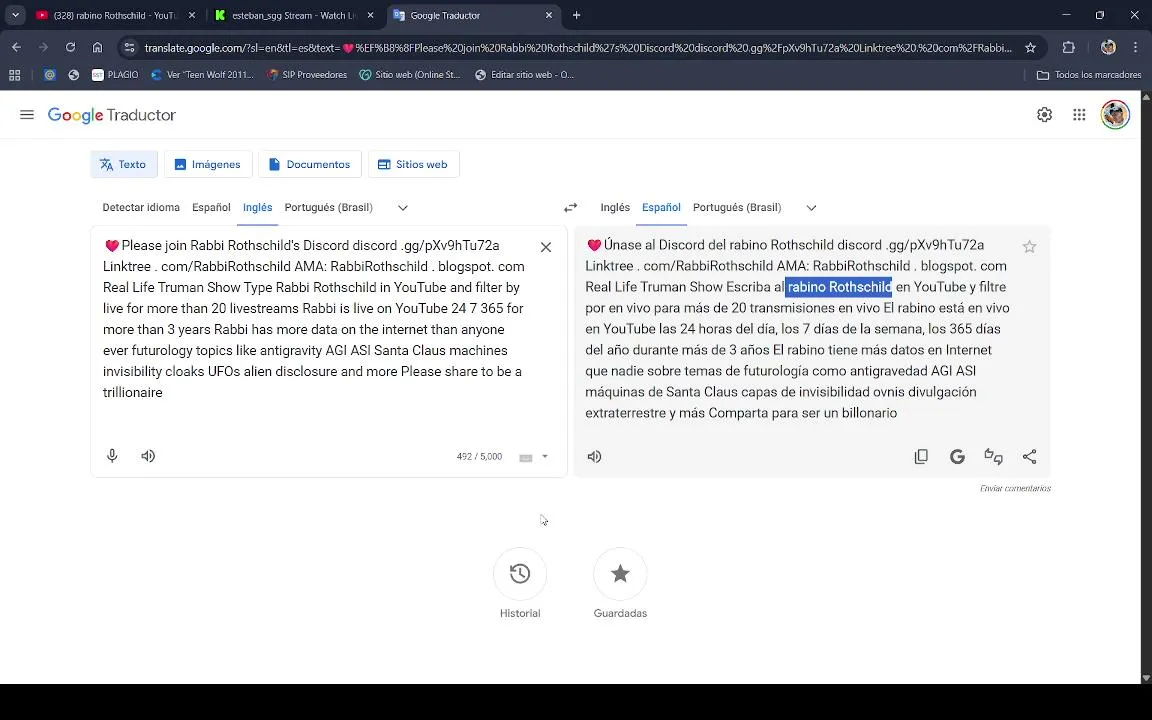The width and height of the screenshot is (1152, 720).
Task: Expand target language list chevron
Action: tap(811, 208)
